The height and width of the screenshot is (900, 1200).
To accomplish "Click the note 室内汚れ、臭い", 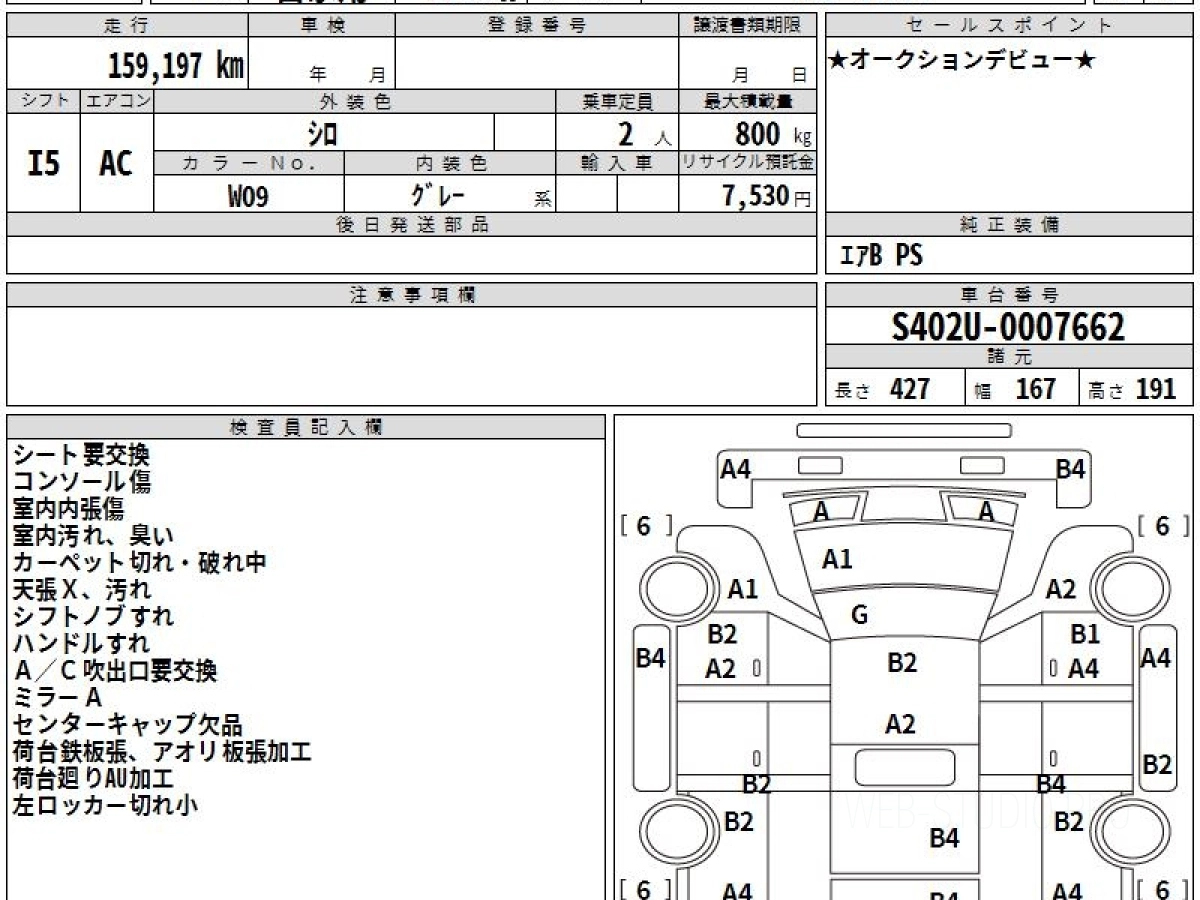I will 93,536.
